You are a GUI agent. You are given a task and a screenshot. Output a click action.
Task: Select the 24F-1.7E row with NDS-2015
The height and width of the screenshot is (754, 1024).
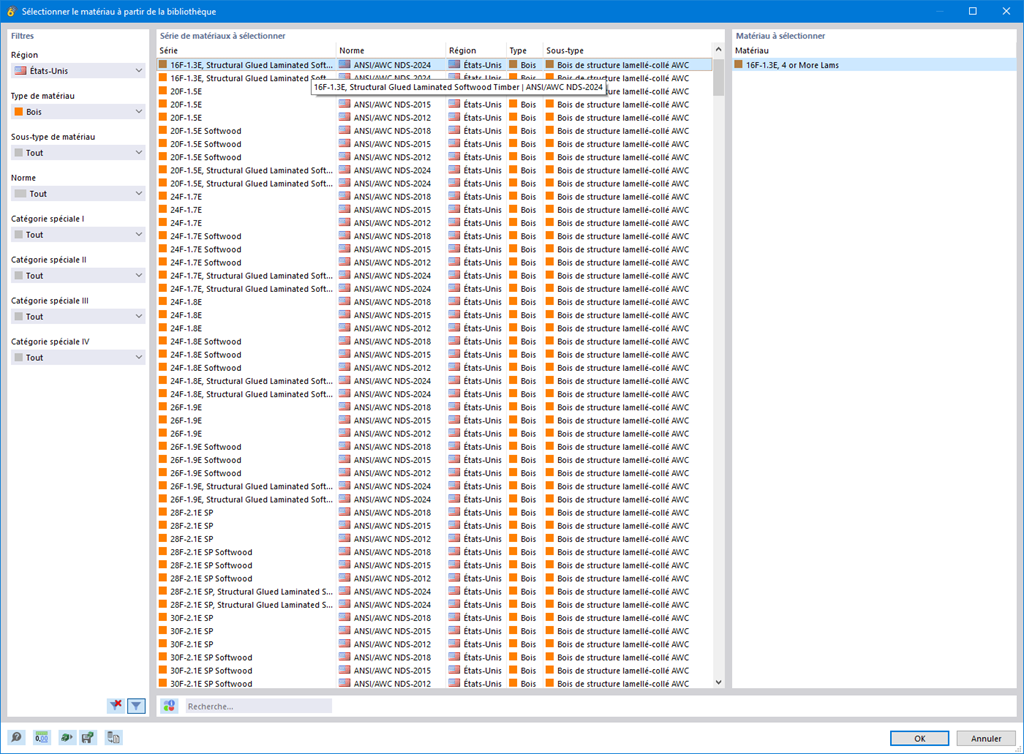(x=434, y=210)
